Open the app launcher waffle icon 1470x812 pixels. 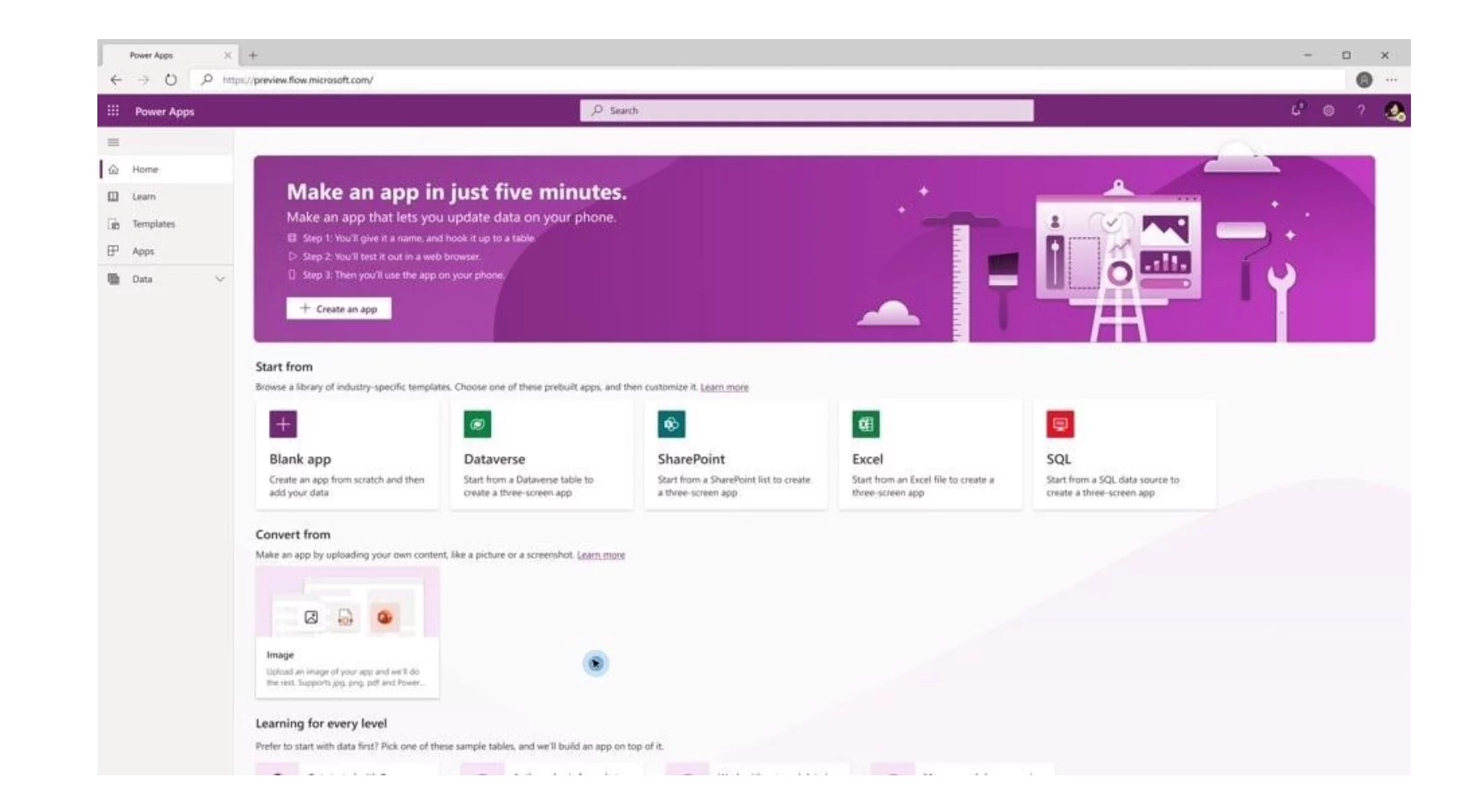(x=113, y=111)
